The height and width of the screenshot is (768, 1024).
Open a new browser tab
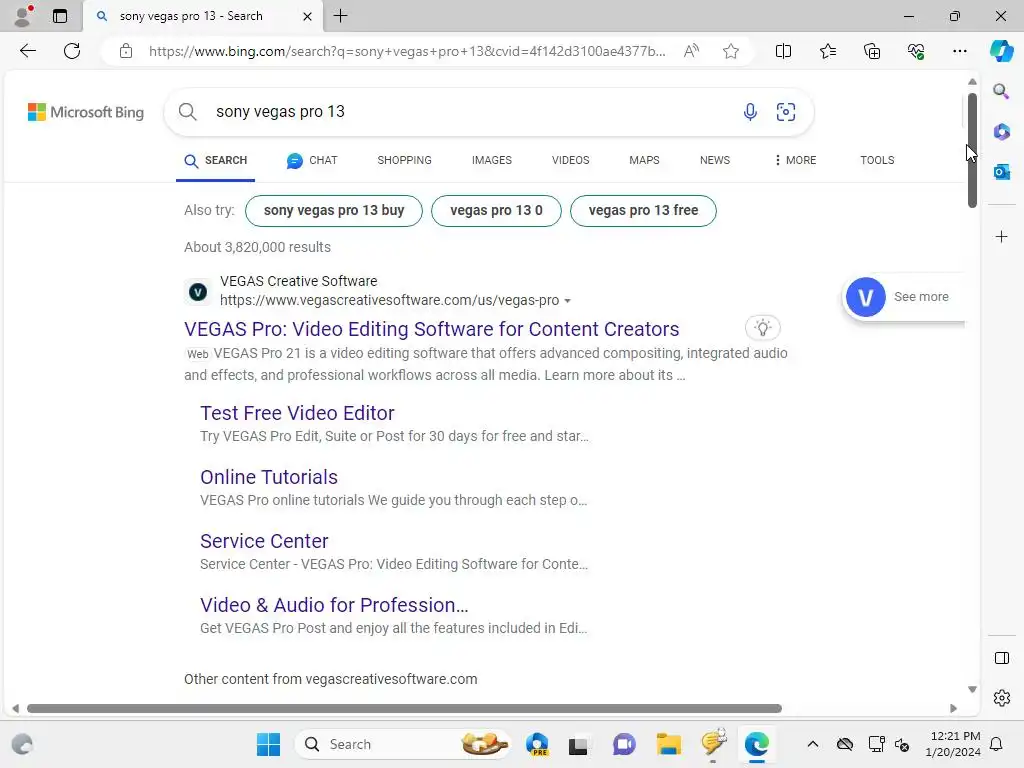click(340, 16)
